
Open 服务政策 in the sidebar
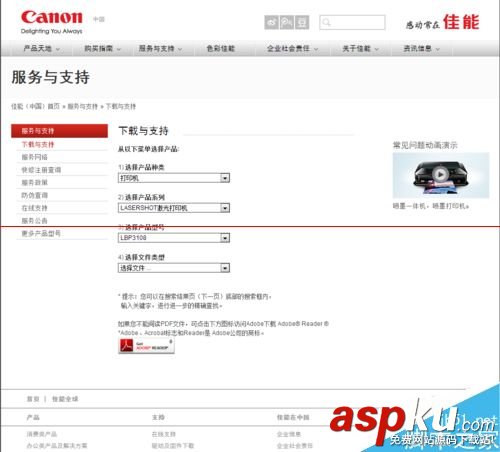34,182
